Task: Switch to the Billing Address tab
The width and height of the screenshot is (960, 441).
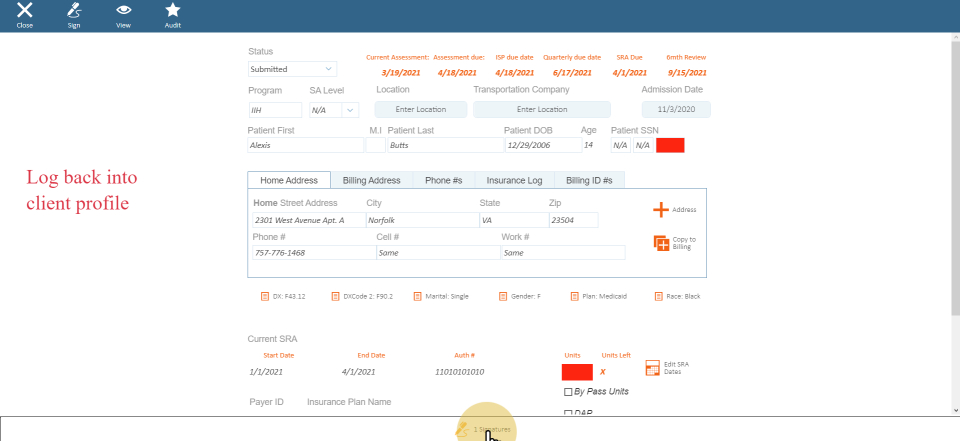Action: (x=371, y=180)
